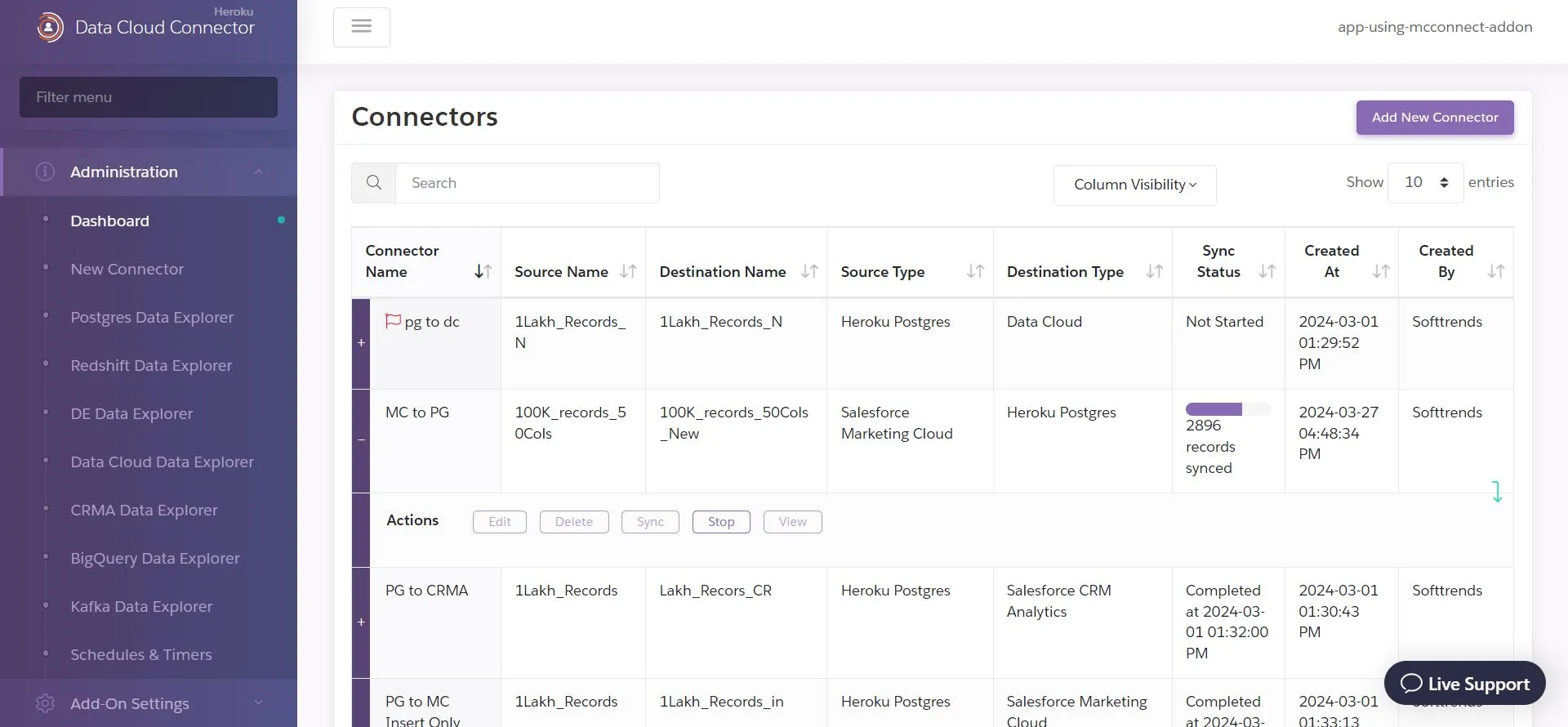Click the Not Started sync status

pos(1224,322)
